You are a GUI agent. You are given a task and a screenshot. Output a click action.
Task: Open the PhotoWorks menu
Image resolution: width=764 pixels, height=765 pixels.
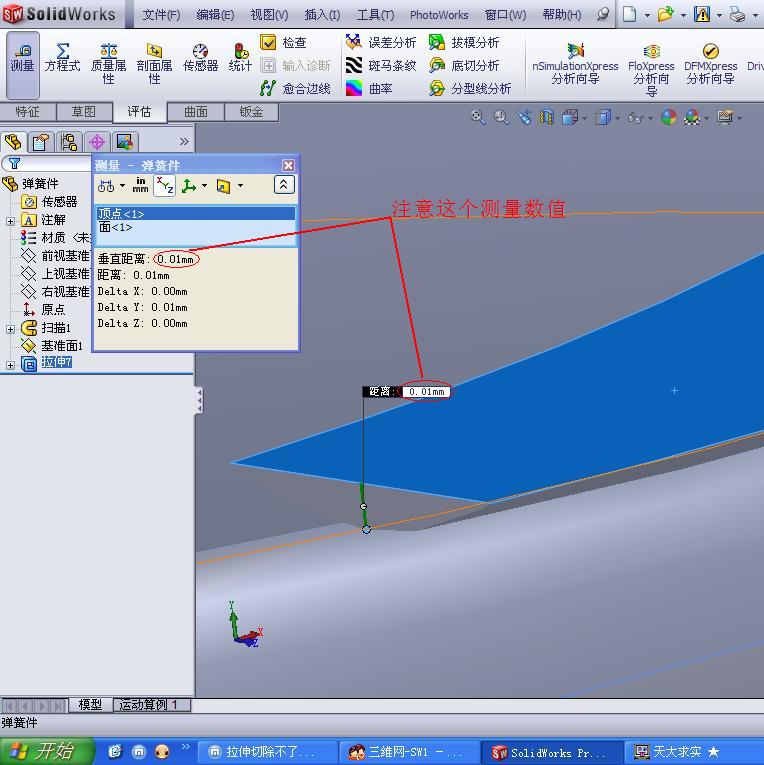tap(439, 15)
